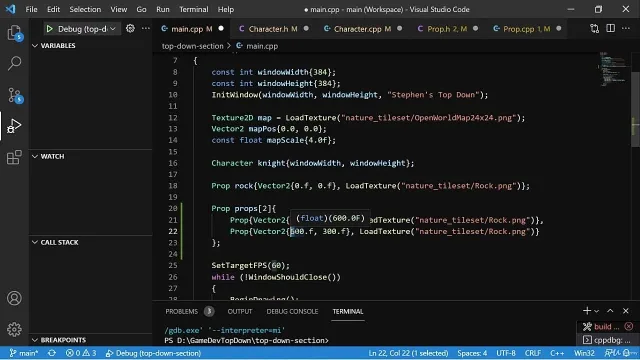Click Win32 configuration status item
Screen dimensions: 640x360
[584, 353]
